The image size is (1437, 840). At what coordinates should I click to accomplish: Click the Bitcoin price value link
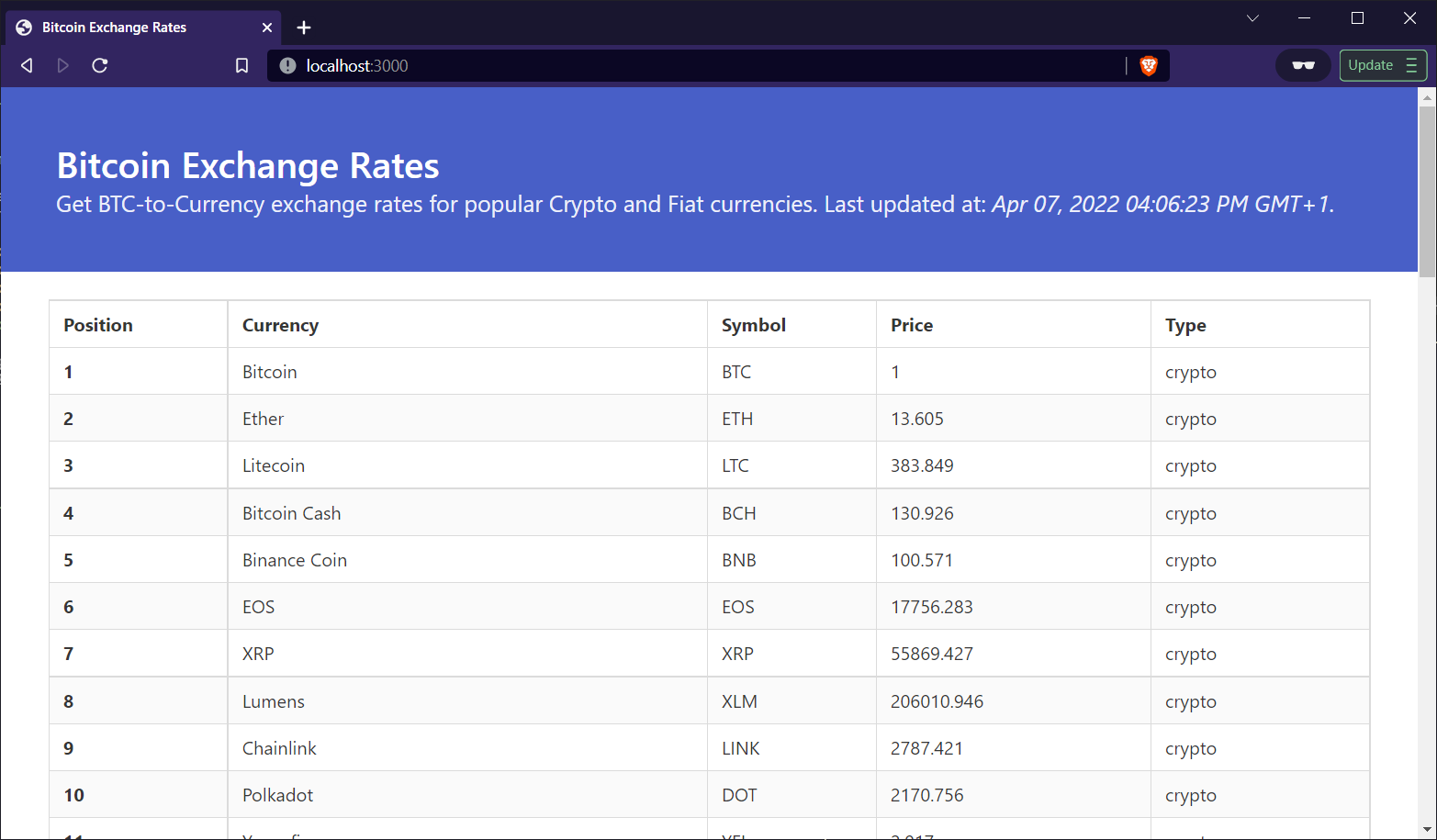coord(895,371)
